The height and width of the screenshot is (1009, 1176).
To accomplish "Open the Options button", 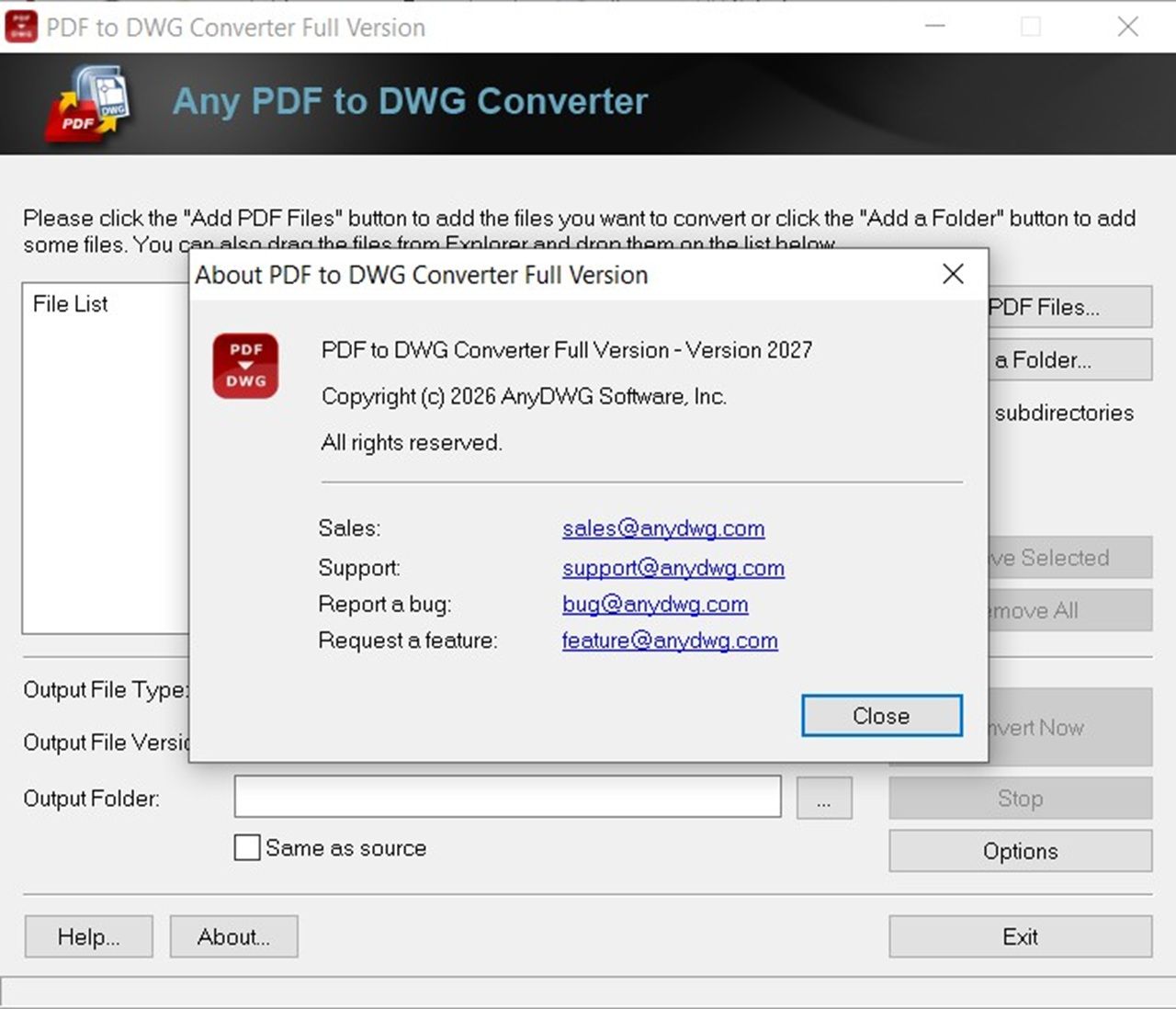I will [x=1021, y=851].
